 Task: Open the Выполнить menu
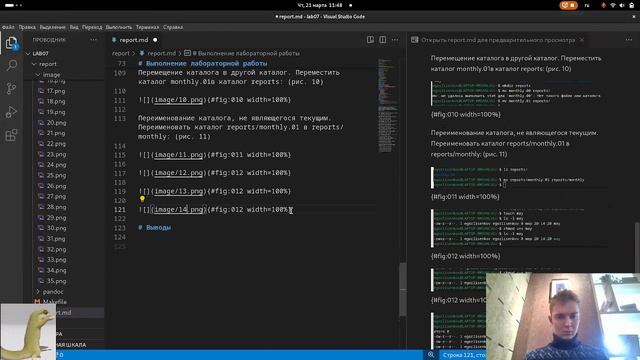119,27
